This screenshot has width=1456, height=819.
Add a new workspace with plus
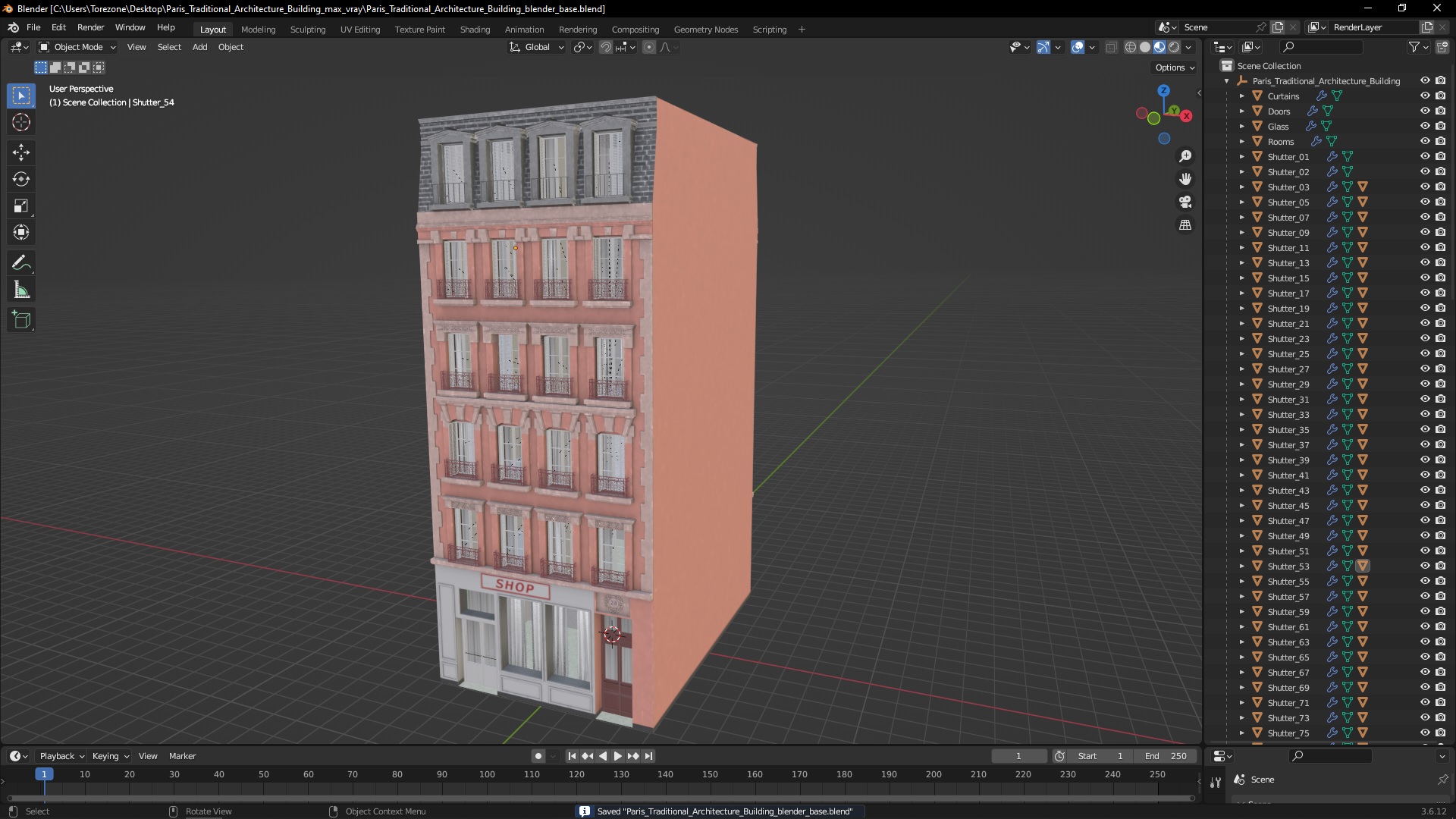(802, 30)
